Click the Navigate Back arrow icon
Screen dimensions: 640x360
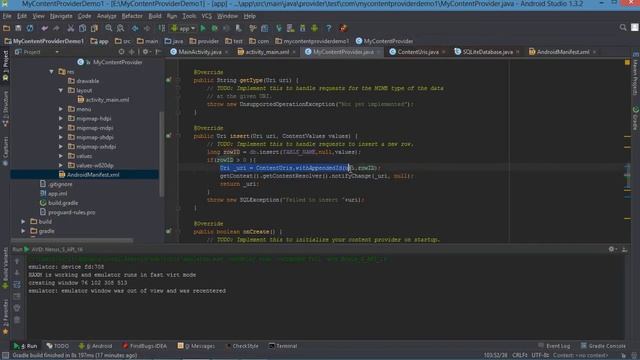tap(135, 28)
